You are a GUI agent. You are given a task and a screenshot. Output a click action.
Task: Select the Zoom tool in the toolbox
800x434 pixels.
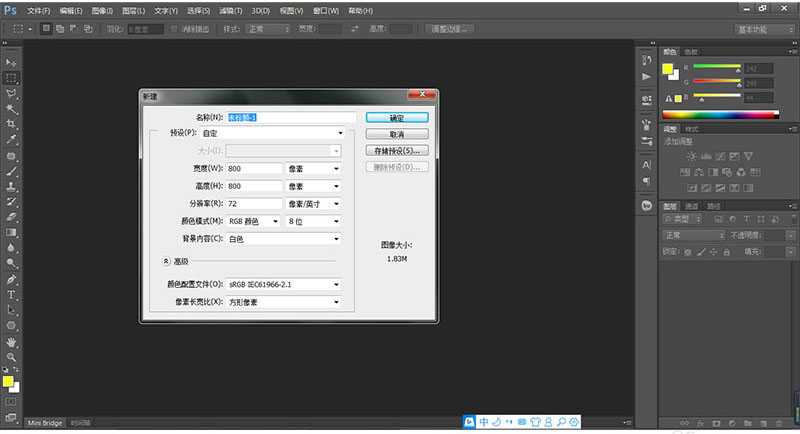tap(12, 356)
